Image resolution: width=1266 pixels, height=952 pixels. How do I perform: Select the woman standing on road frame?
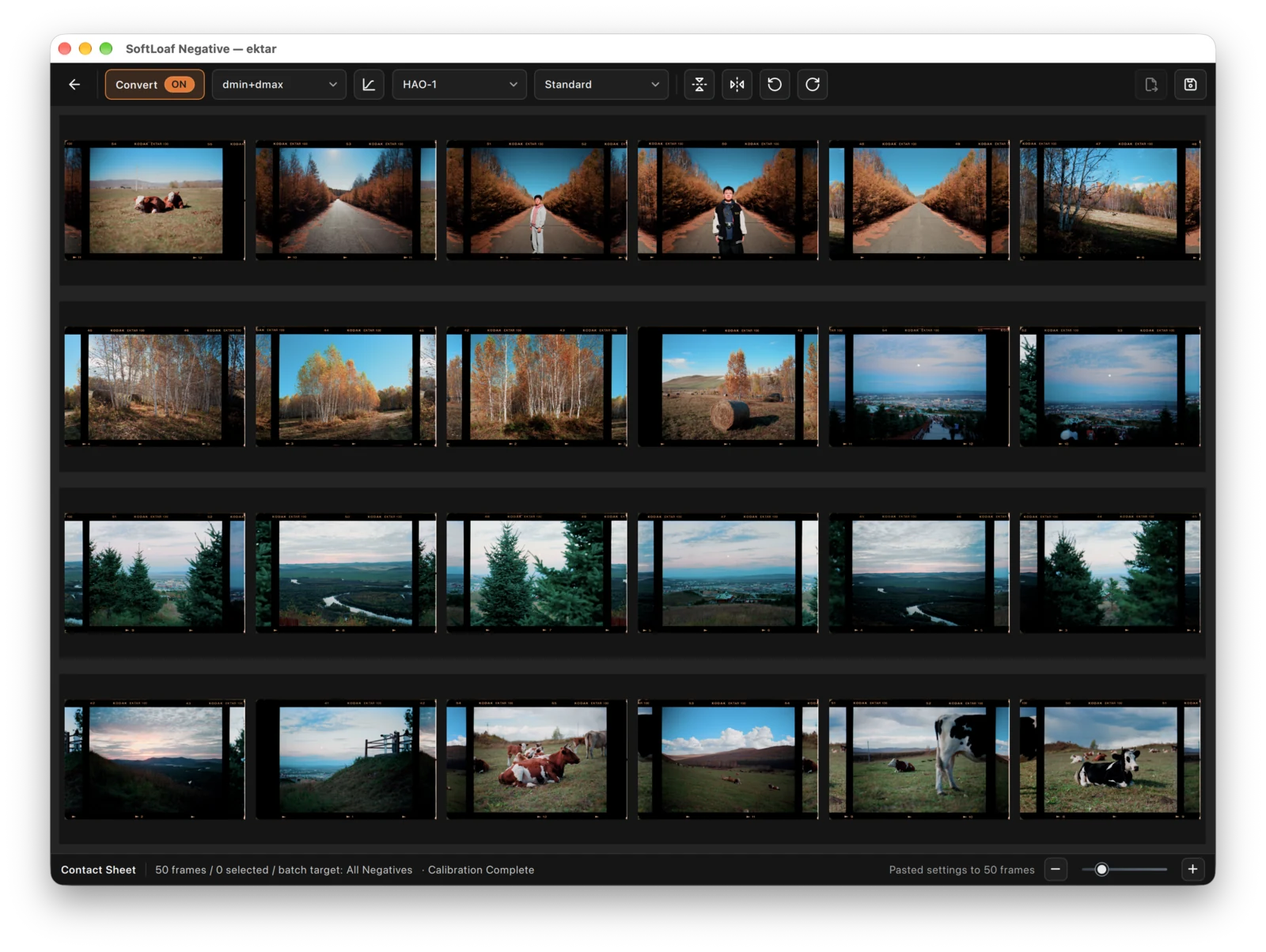pos(536,200)
